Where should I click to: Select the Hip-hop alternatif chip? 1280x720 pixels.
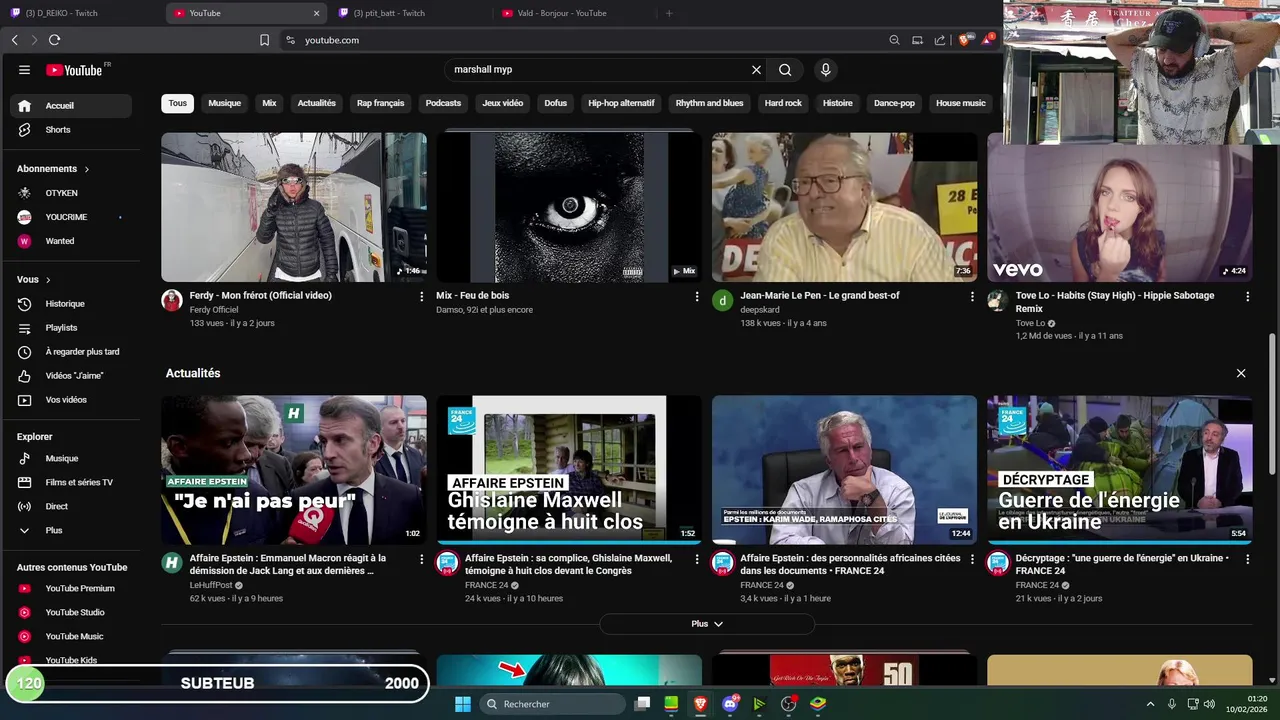point(621,103)
